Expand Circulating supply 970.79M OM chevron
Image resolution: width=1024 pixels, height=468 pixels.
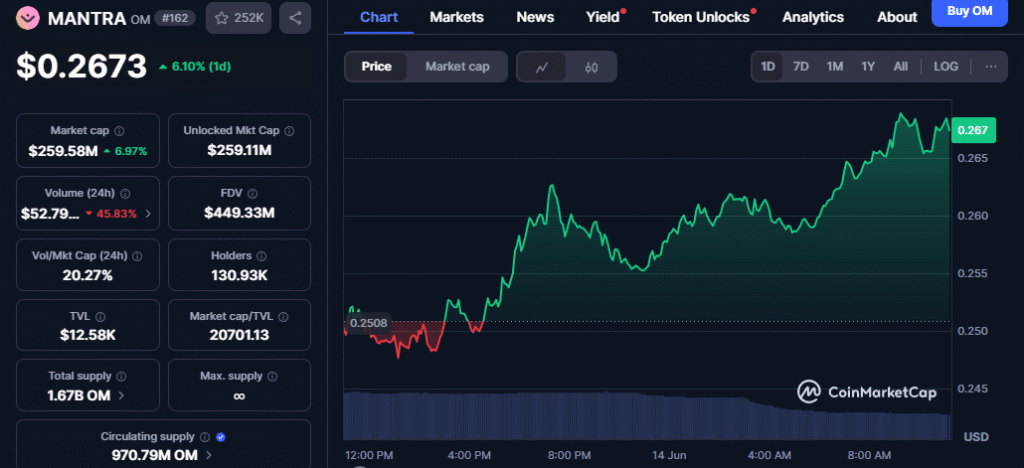(208, 455)
